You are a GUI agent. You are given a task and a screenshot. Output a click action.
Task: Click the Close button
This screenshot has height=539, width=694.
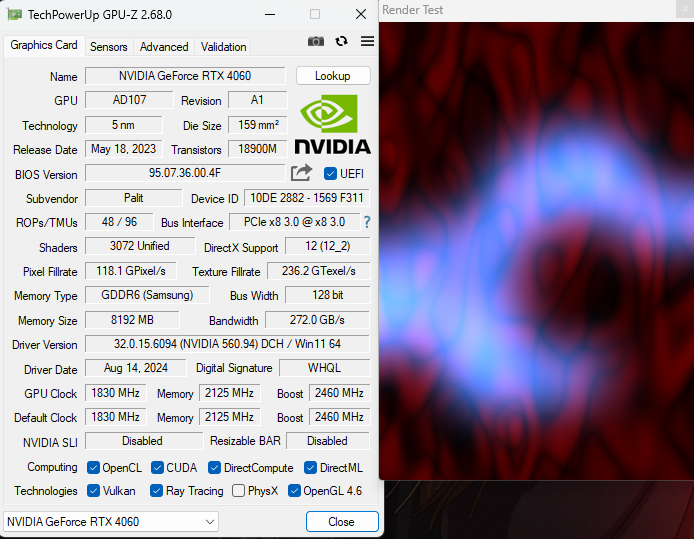tap(341, 521)
